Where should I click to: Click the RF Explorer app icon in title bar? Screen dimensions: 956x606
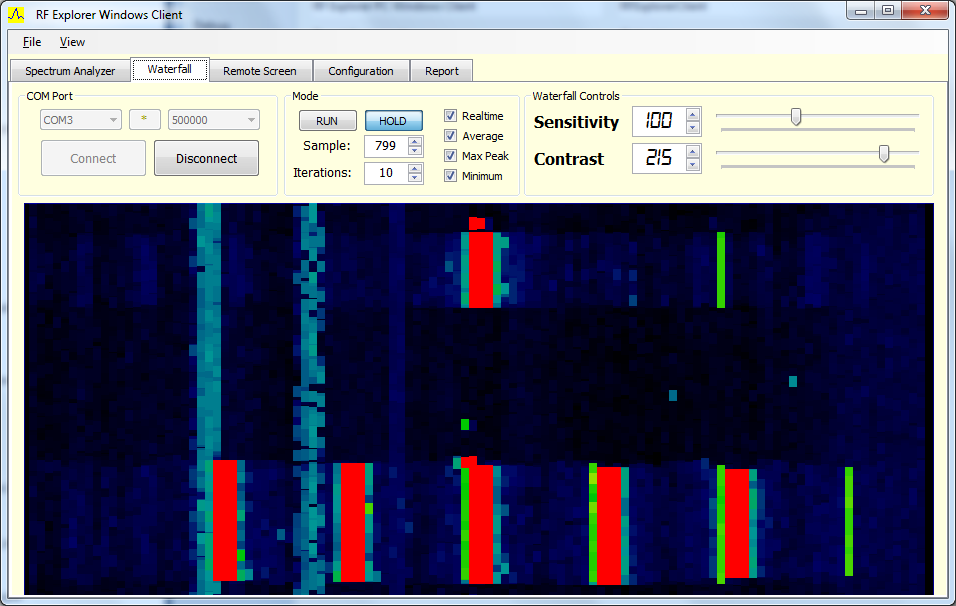[16, 13]
